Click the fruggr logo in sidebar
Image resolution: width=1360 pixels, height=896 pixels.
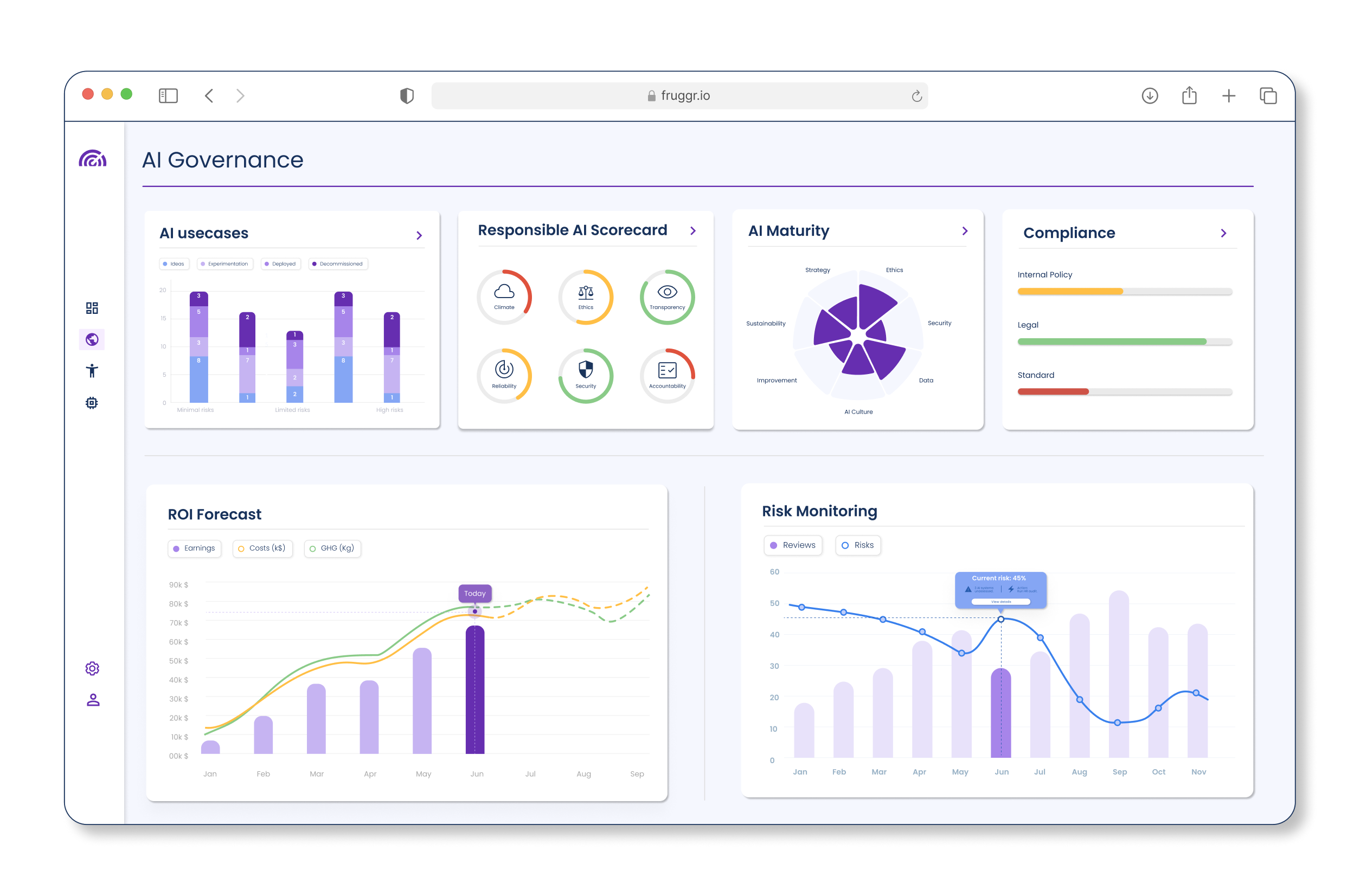coord(93,158)
